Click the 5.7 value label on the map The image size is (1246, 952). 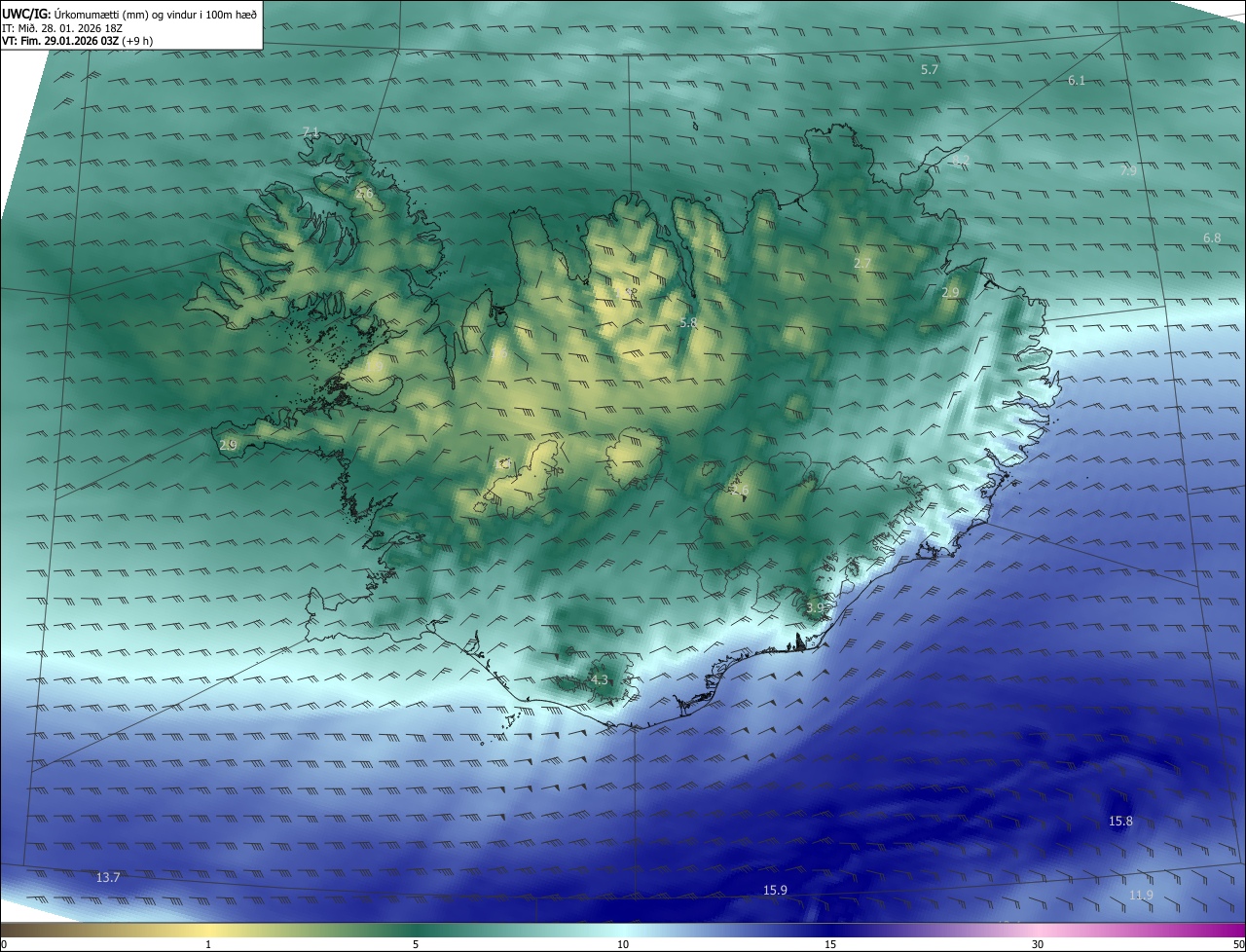(x=930, y=70)
